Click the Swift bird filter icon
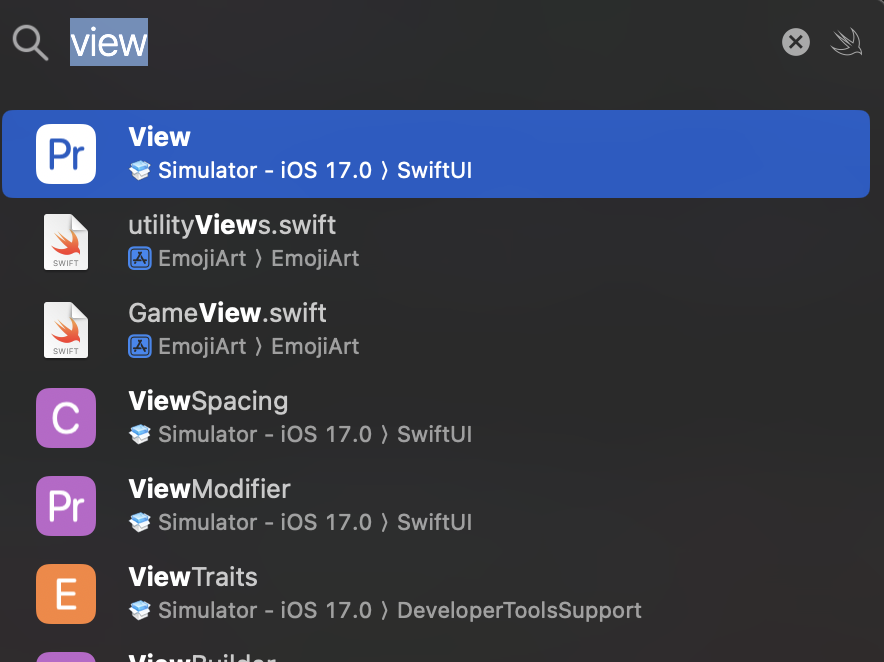Screen dimensions: 884x662 click(x=846, y=42)
